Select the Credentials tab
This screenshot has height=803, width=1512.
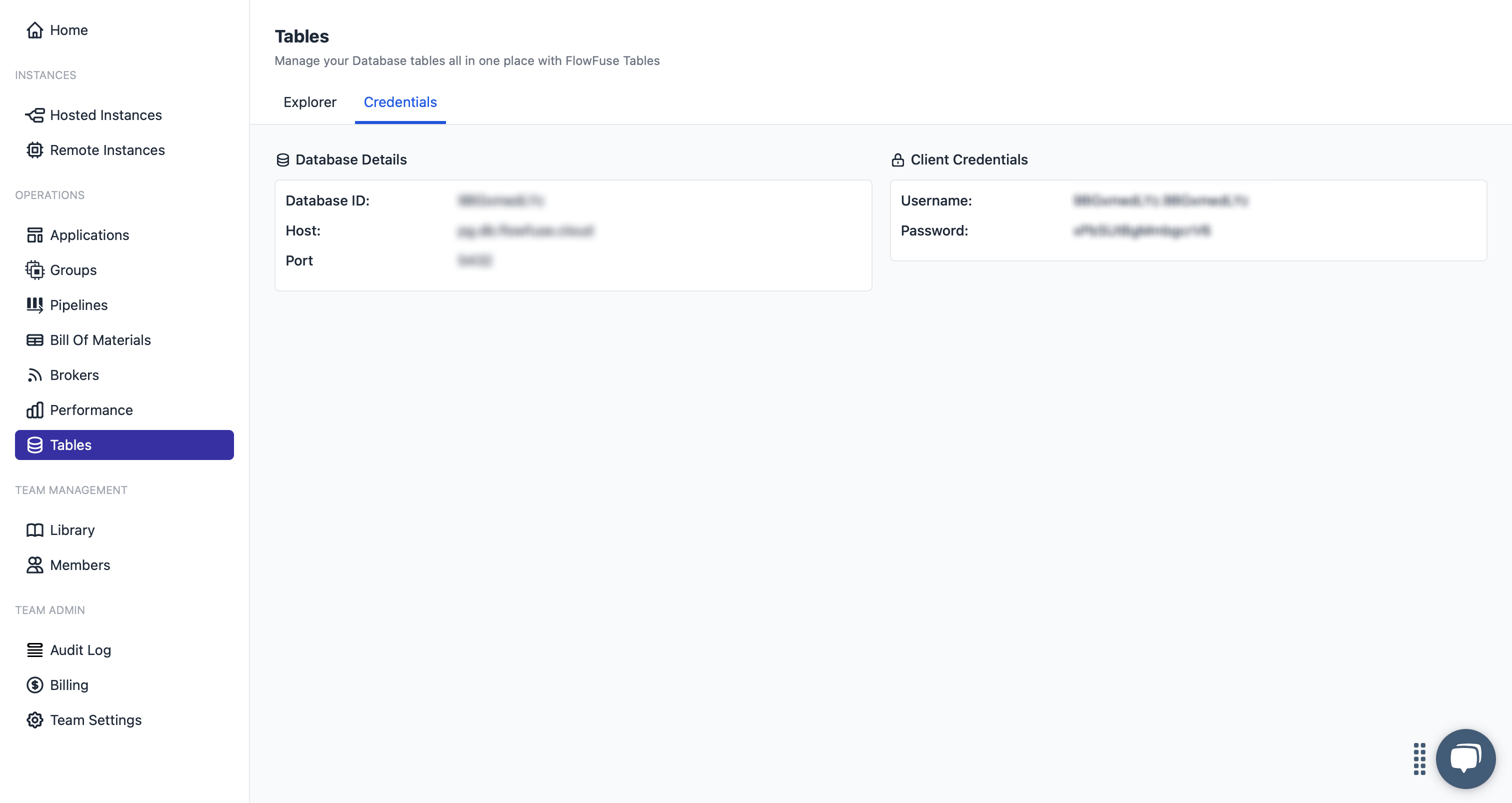click(x=399, y=102)
